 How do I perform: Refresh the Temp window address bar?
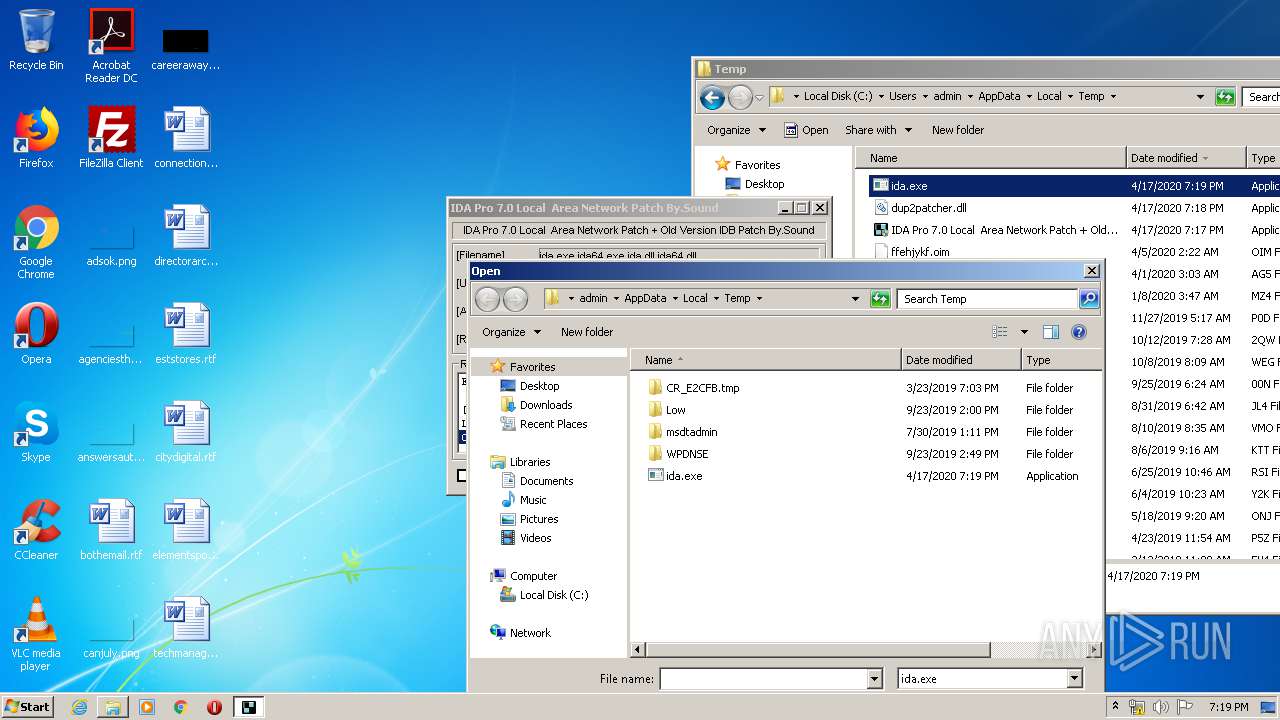coord(1225,97)
